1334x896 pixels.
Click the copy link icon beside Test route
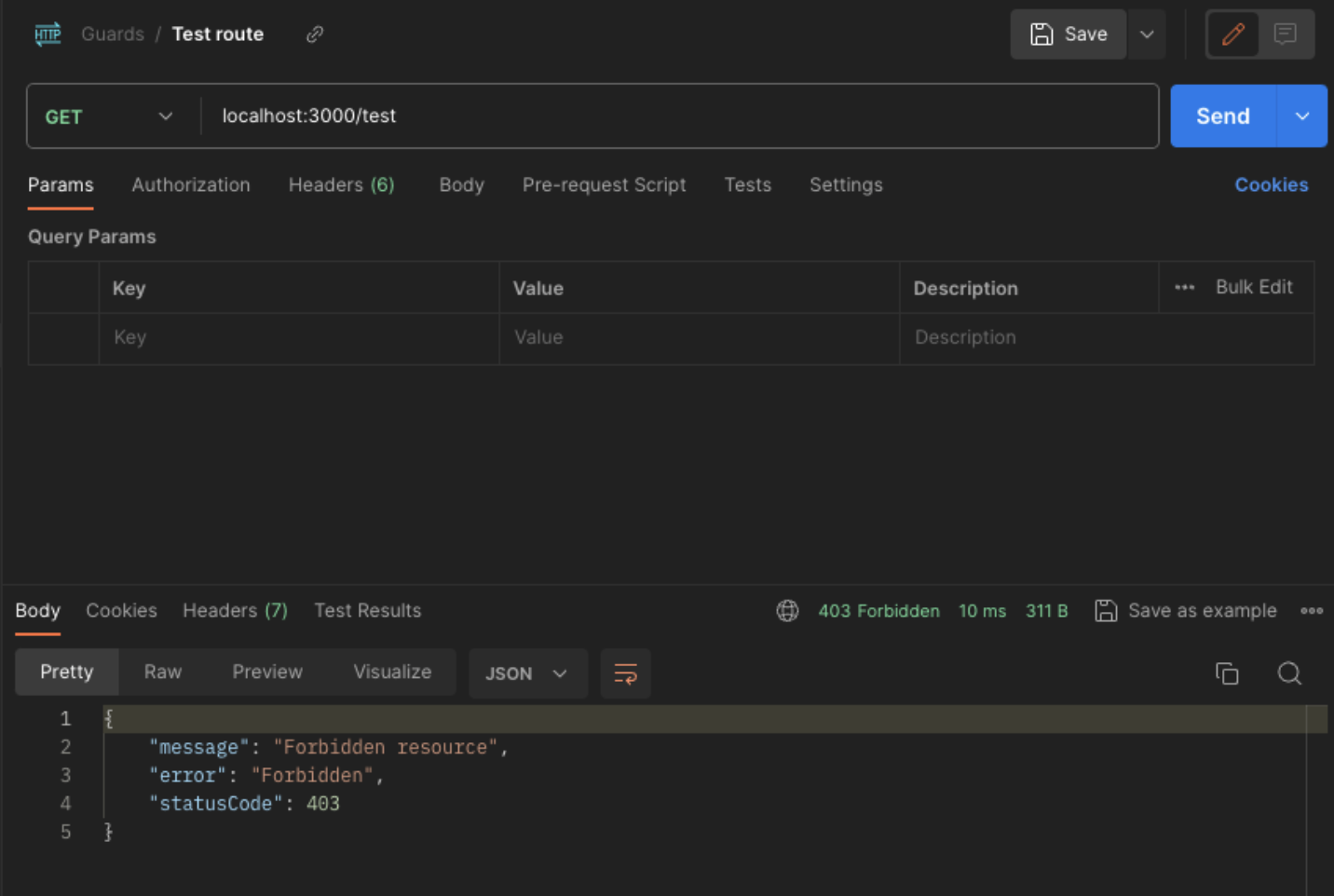(x=314, y=34)
